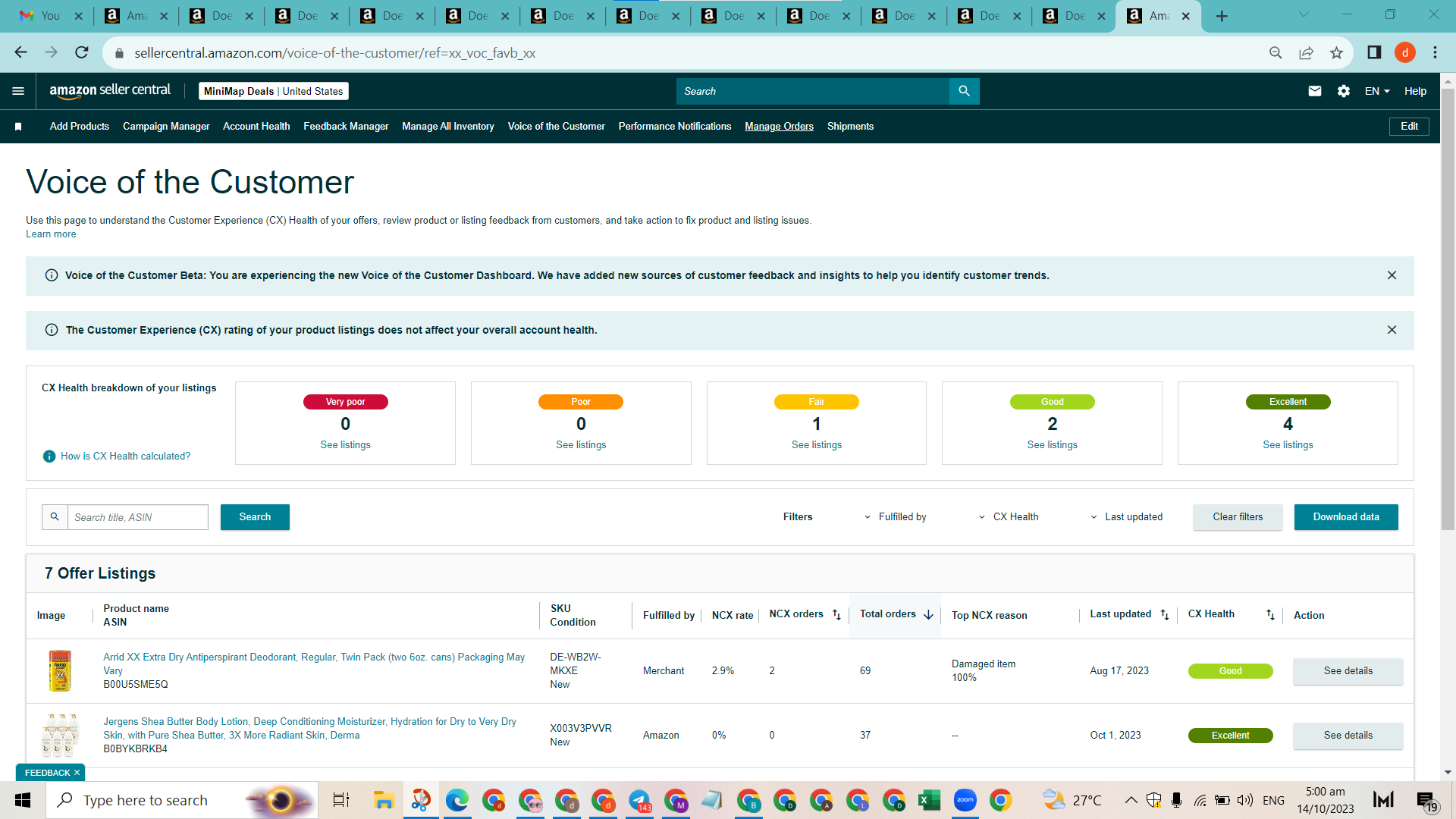See listings under Very poor
The width and height of the screenshot is (1456, 819).
(345, 445)
